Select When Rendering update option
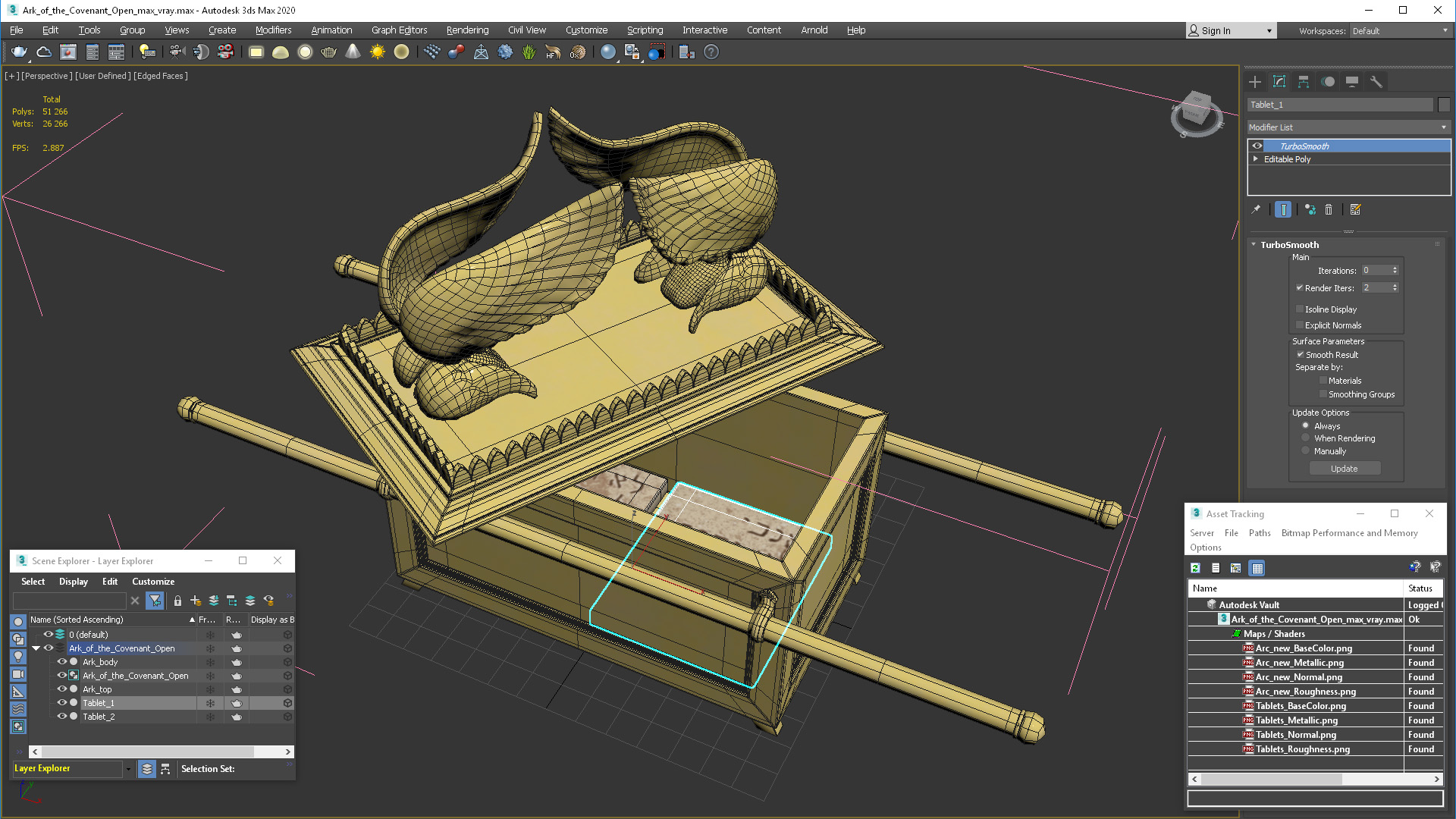This screenshot has height=819, width=1456. [x=1306, y=438]
